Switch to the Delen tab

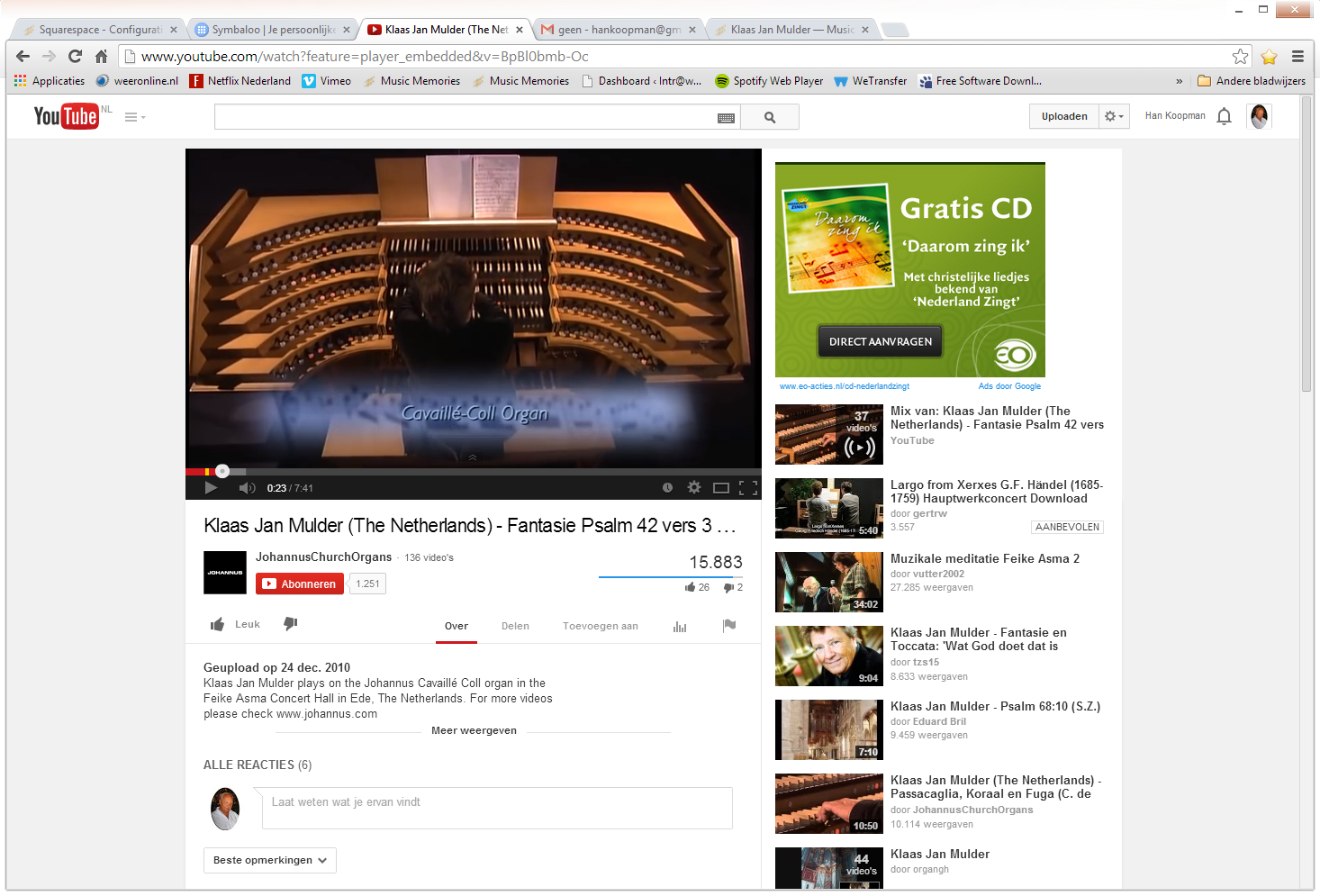click(515, 626)
